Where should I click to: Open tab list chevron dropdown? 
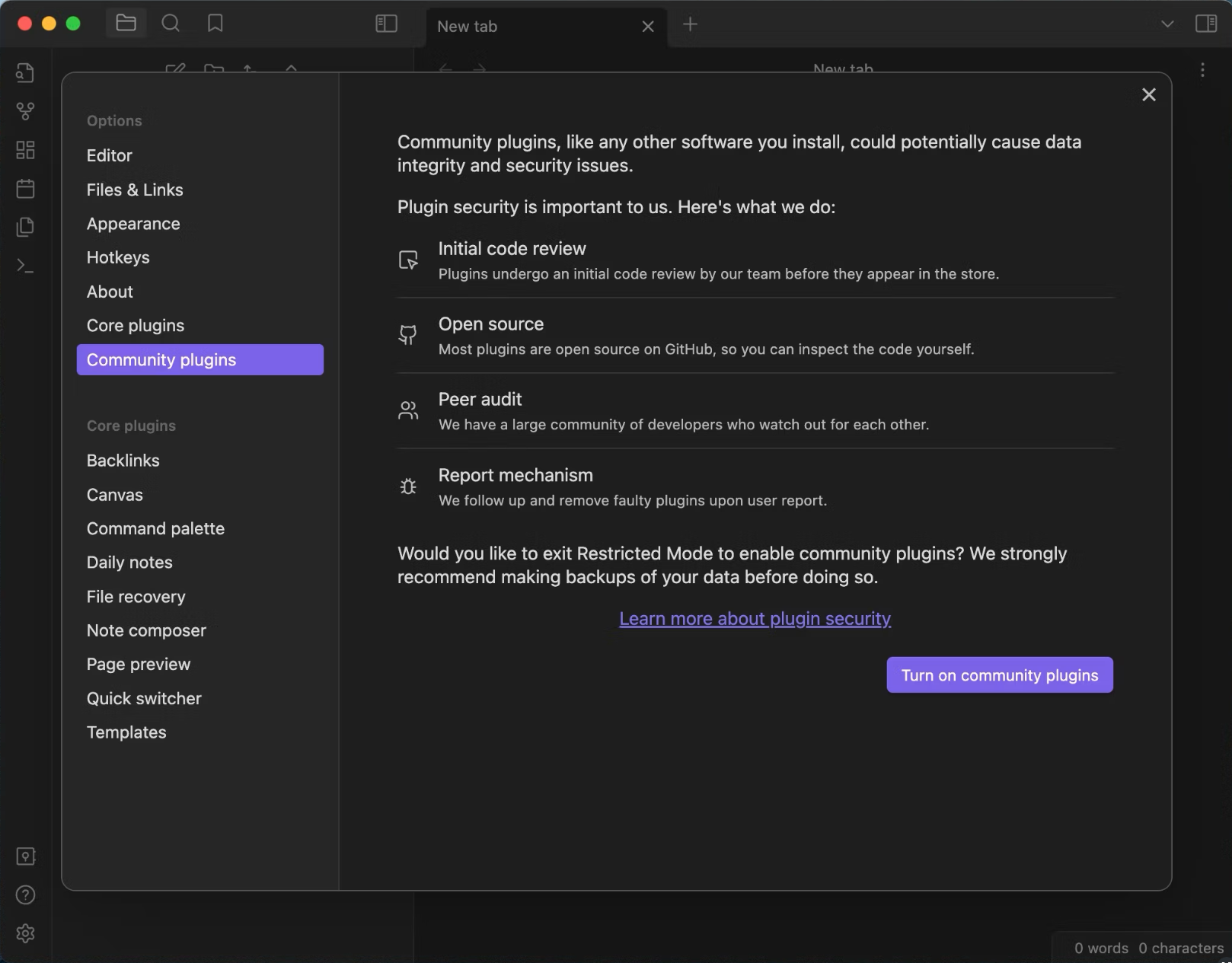[x=1167, y=24]
